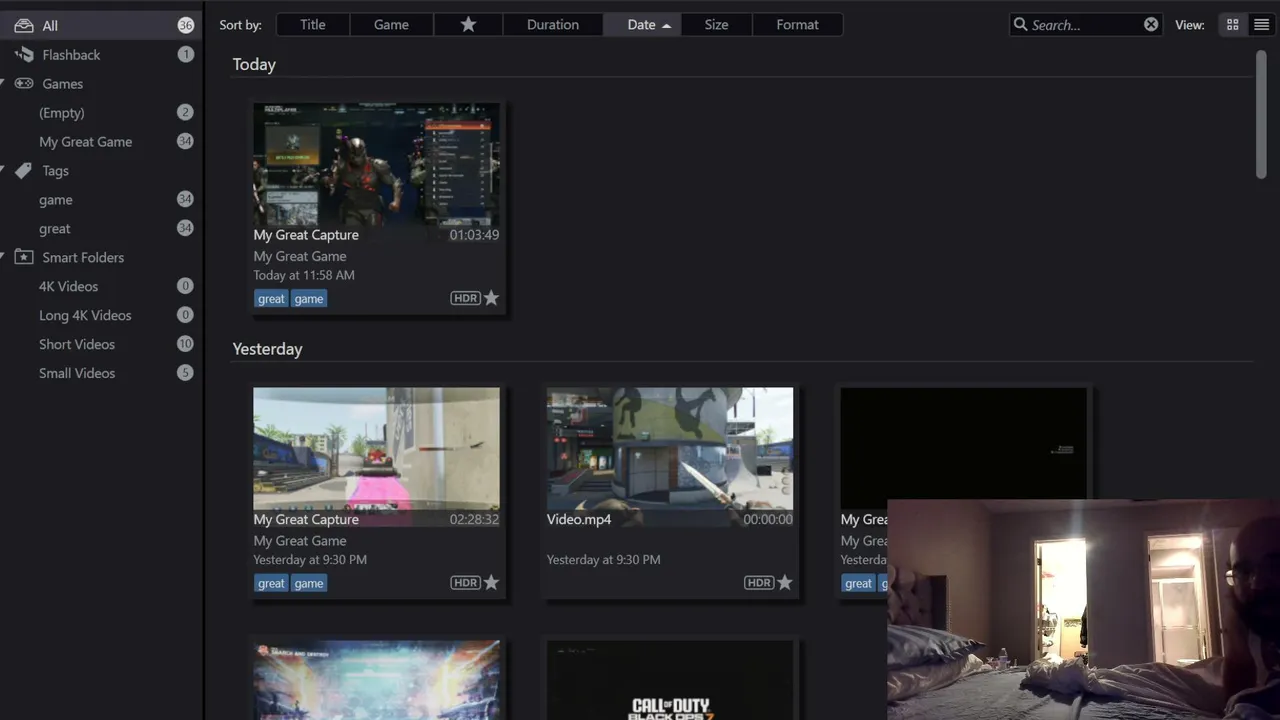Sort by Format
Screen dimensions: 1280x720
pos(797,24)
